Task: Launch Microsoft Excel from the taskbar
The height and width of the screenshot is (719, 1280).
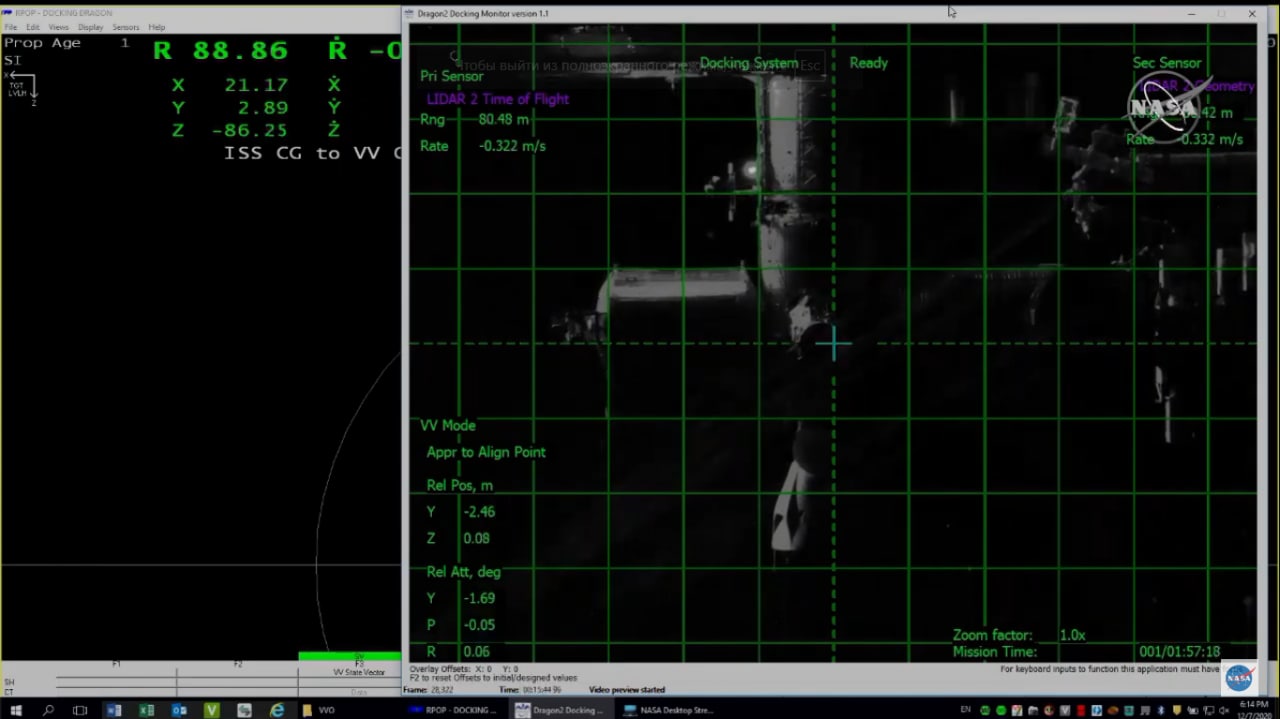Action: point(146,710)
